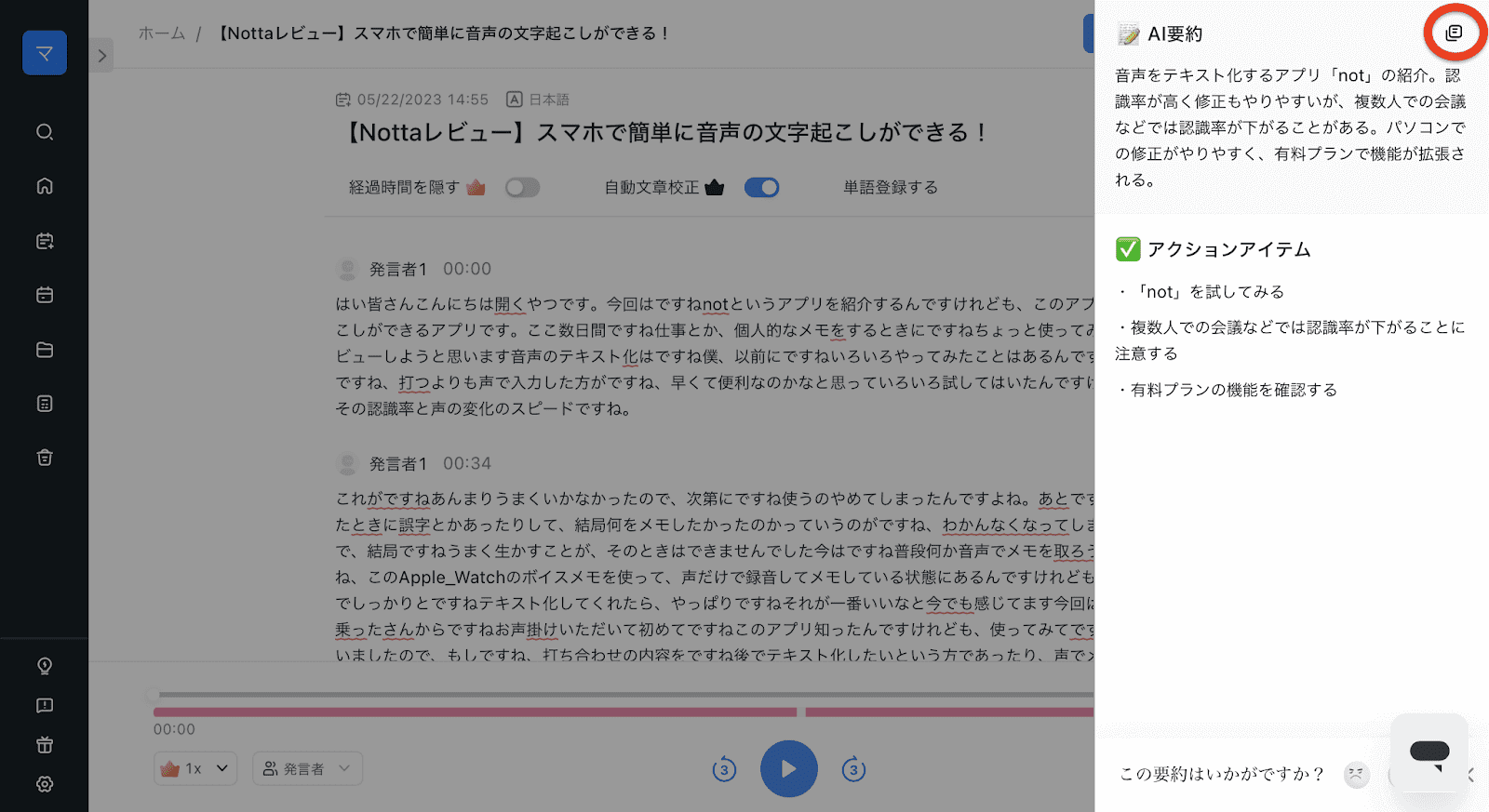Open the add-schedule calendar icon in sidebar
The height and width of the screenshot is (812, 1489).
(45, 241)
